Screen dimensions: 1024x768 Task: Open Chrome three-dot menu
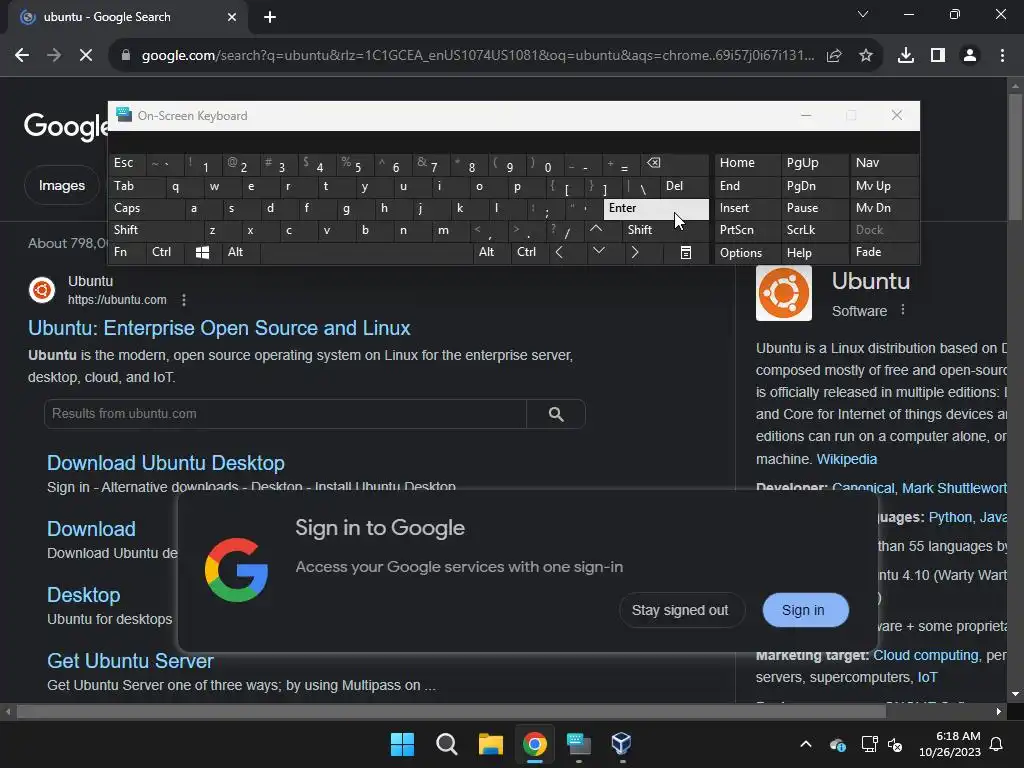(x=1002, y=56)
